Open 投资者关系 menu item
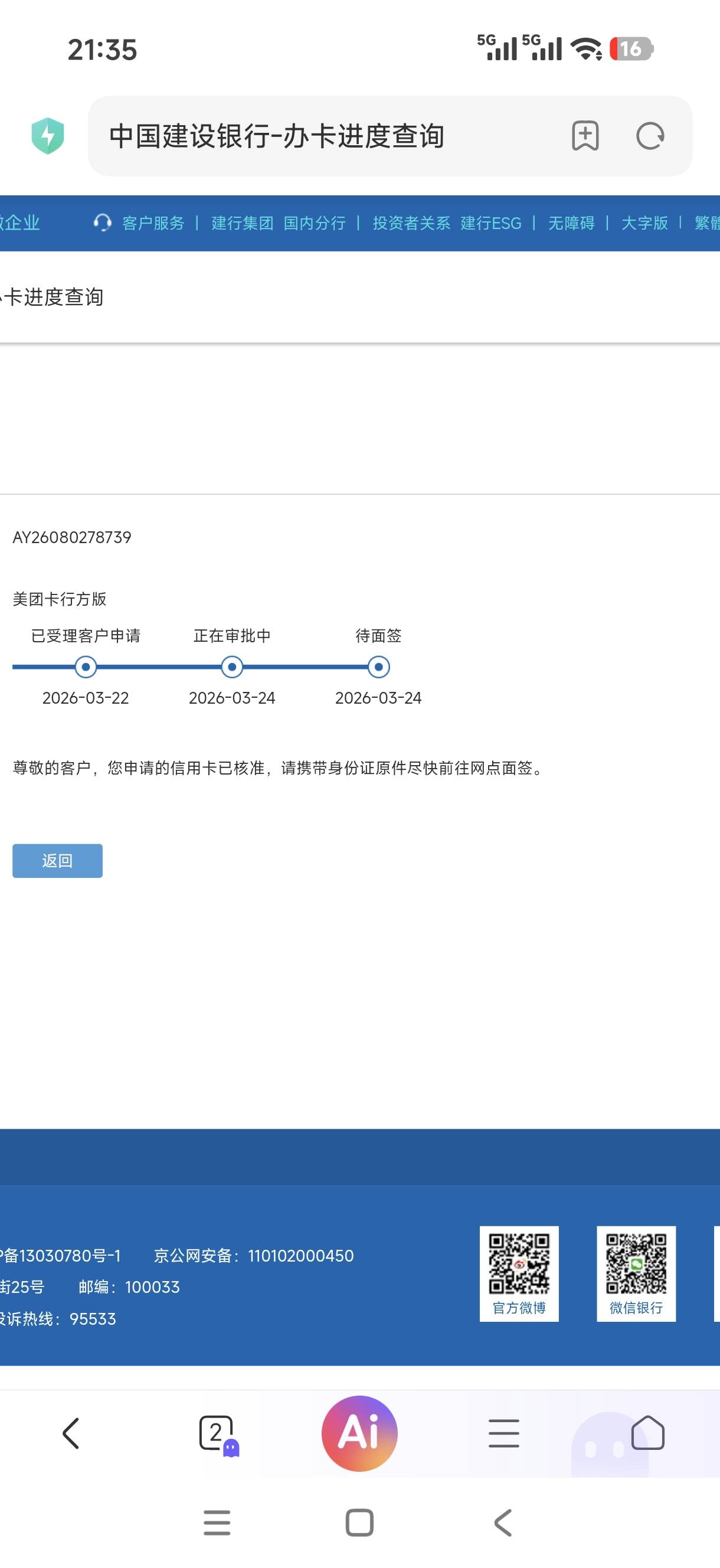The image size is (720, 1568). tap(411, 223)
